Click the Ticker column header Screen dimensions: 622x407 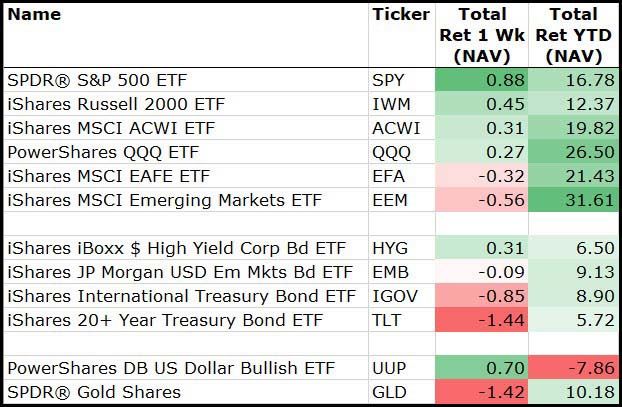[400, 15]
